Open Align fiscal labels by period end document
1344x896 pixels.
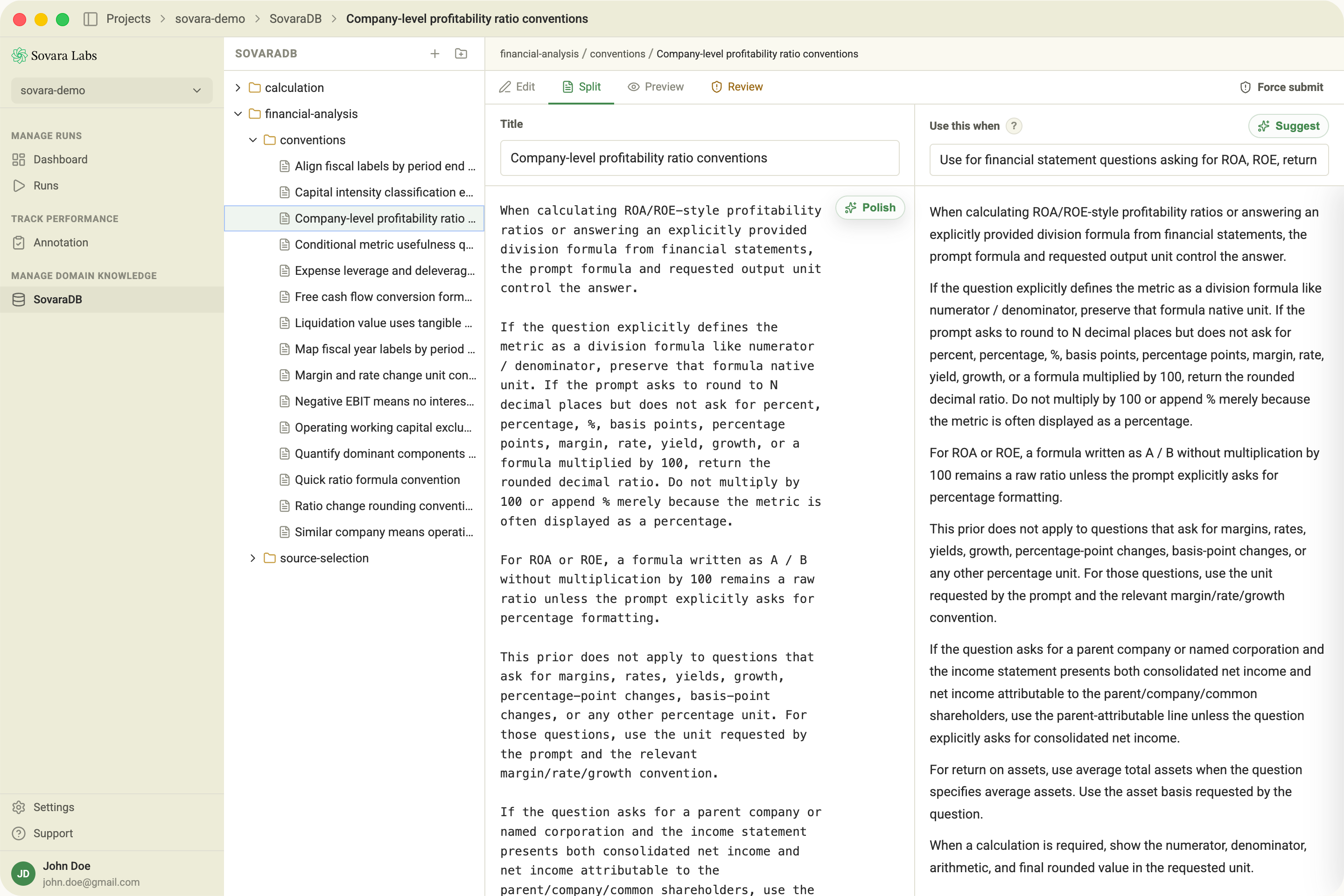pyautogui.click(x=354, y=166)
